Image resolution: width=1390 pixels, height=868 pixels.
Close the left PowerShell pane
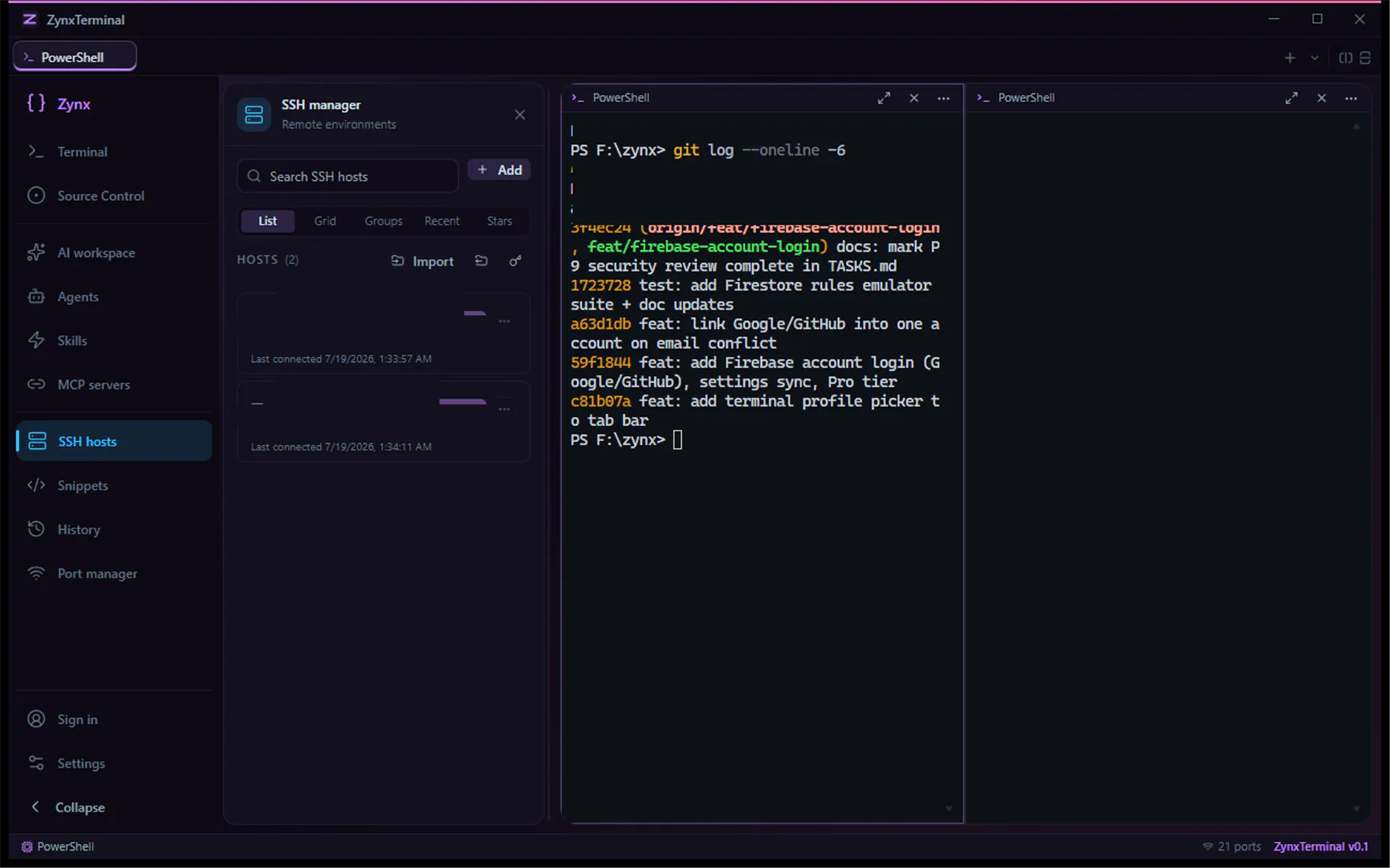click(914, 98)
